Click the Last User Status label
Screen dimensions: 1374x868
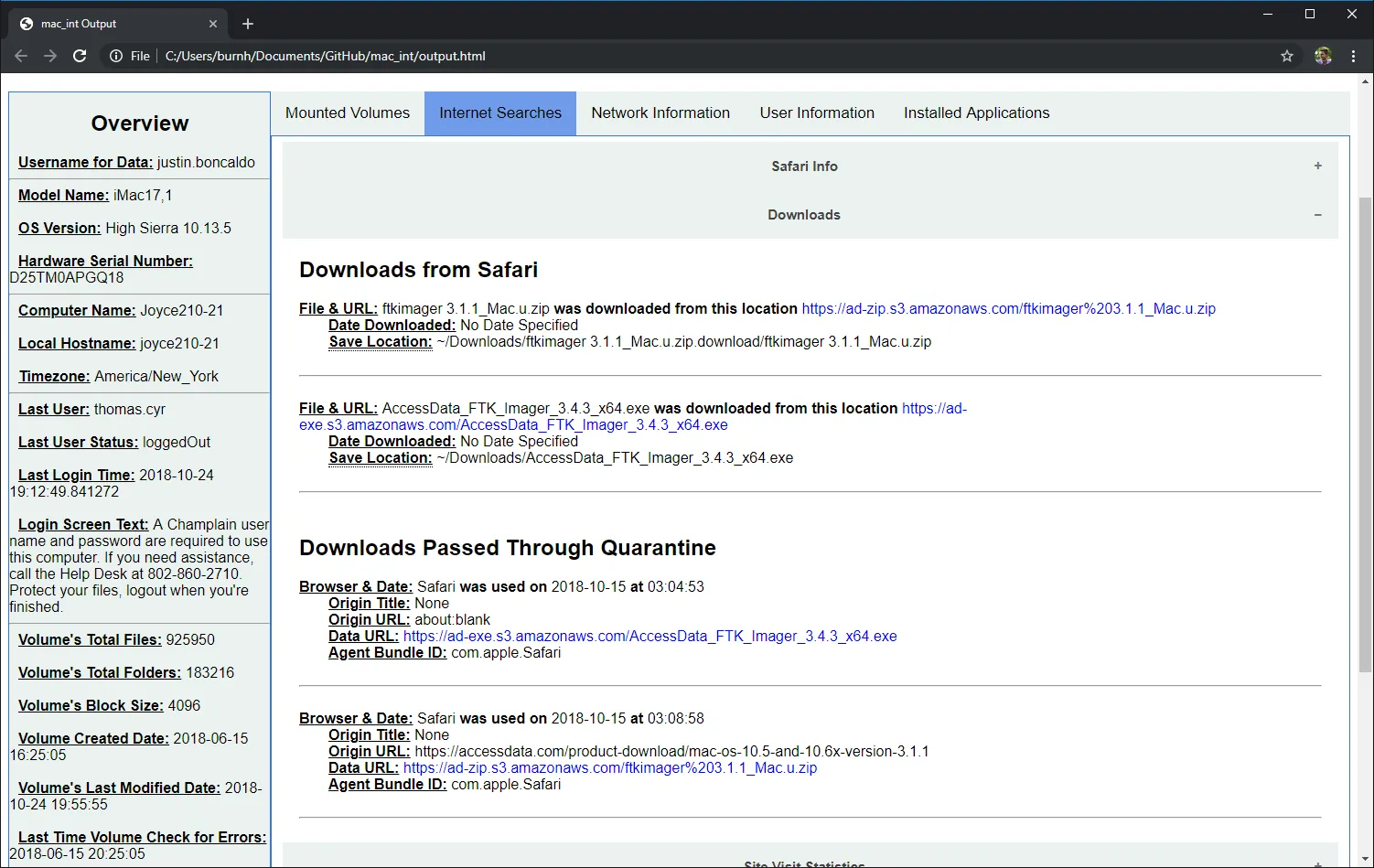[78, 443]
